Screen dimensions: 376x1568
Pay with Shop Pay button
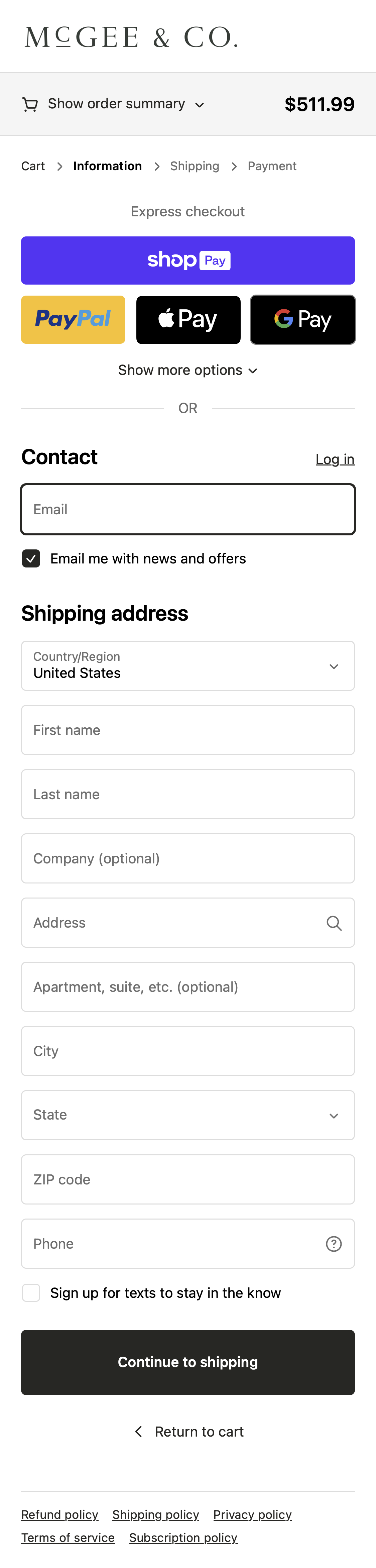(188, 260)
